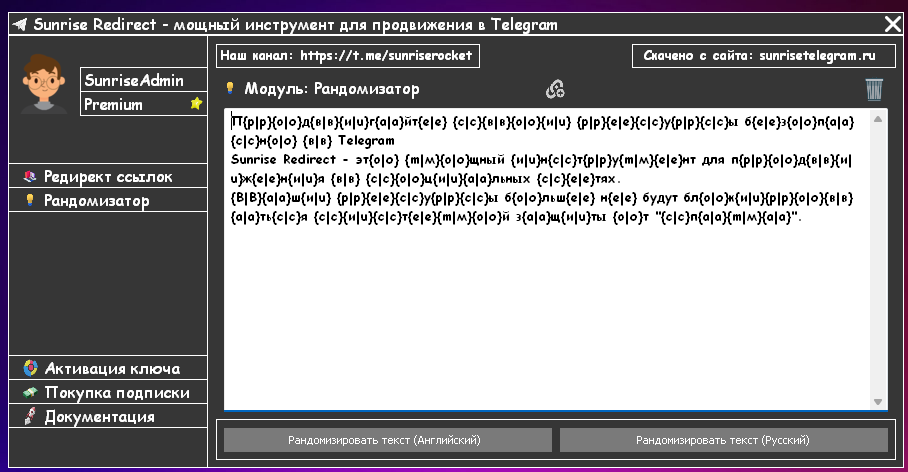Go to Покупка подписки
908x472 pixels.
pos(108,393)
